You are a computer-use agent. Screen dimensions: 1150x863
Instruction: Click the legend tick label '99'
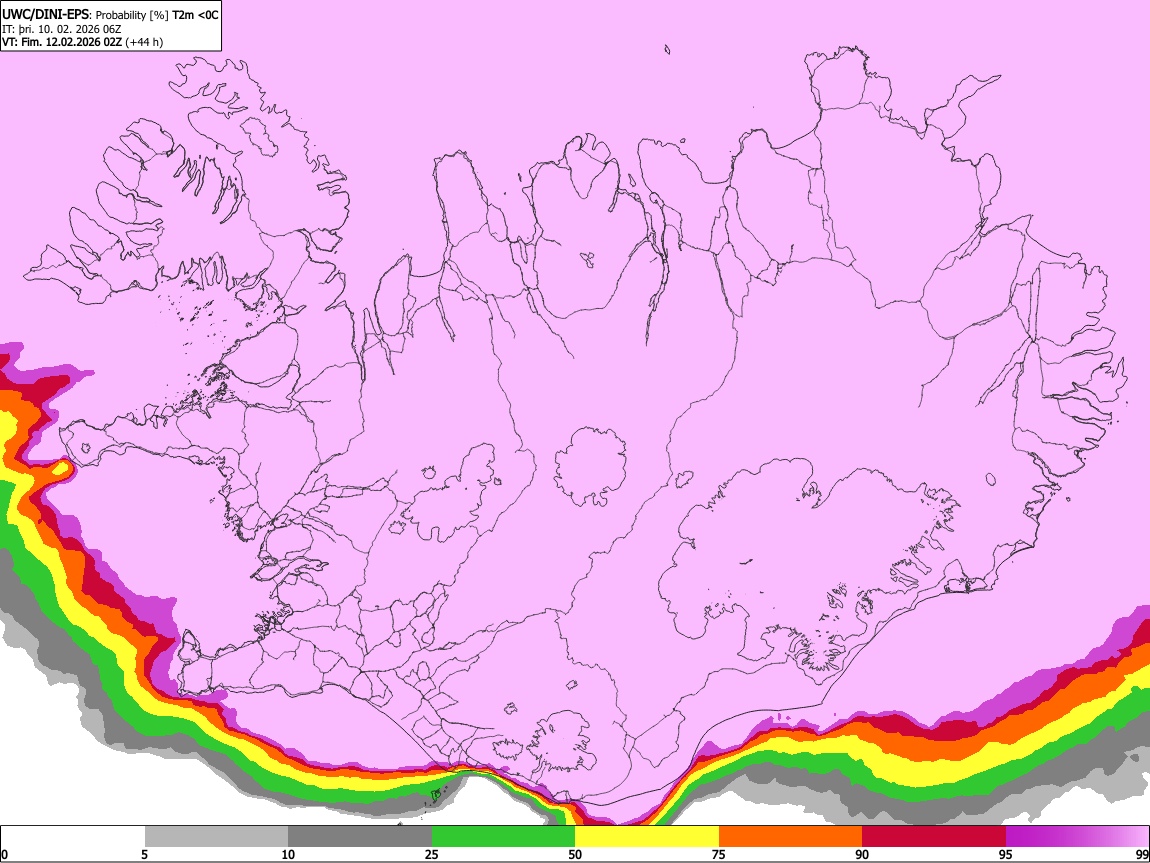tap(1141, 855)
